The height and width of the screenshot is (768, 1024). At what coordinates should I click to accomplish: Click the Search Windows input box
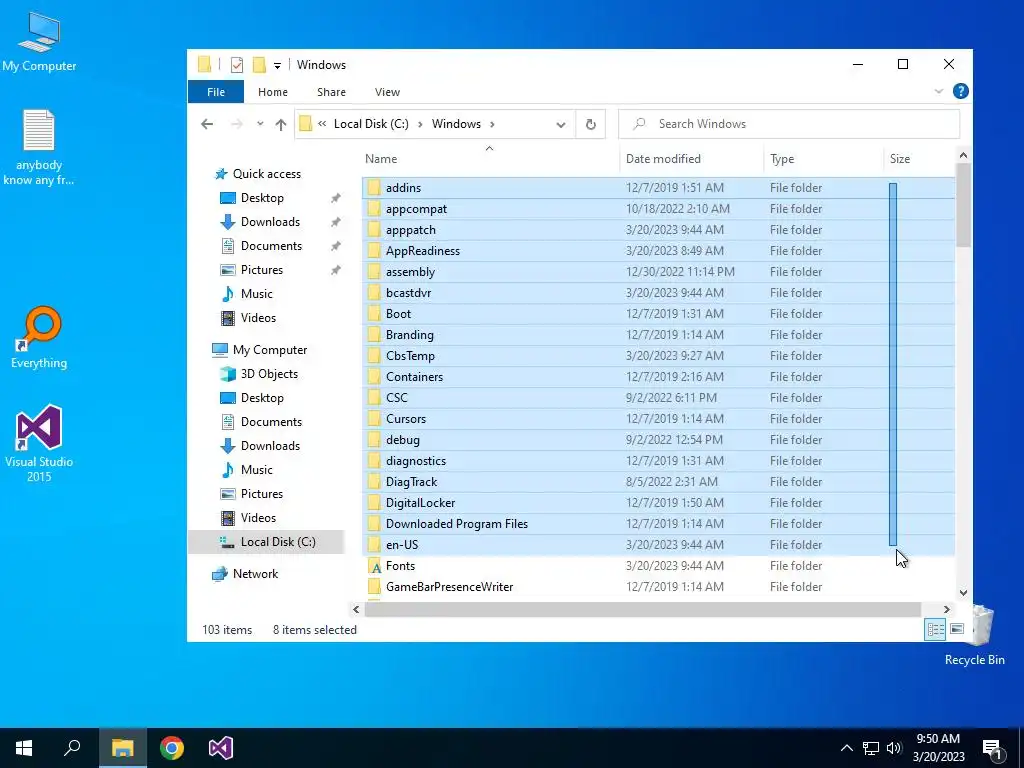tap(789, 124)
